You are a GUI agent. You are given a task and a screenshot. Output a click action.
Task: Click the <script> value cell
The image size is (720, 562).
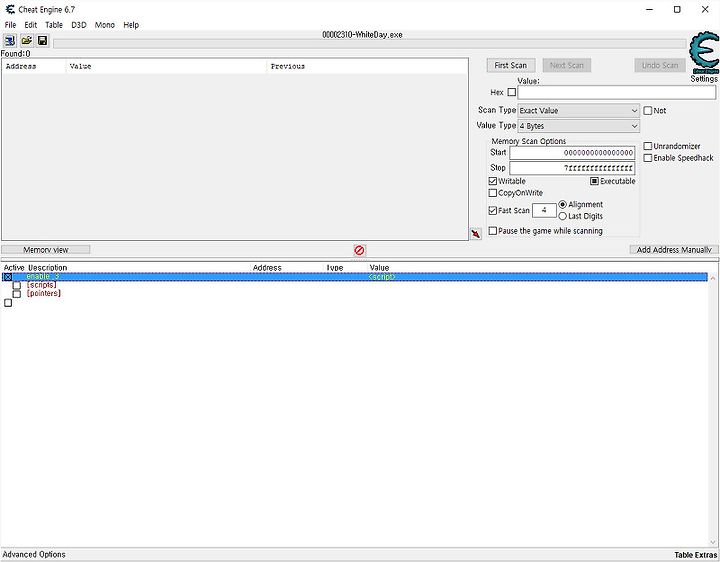(x=382, y=277)
